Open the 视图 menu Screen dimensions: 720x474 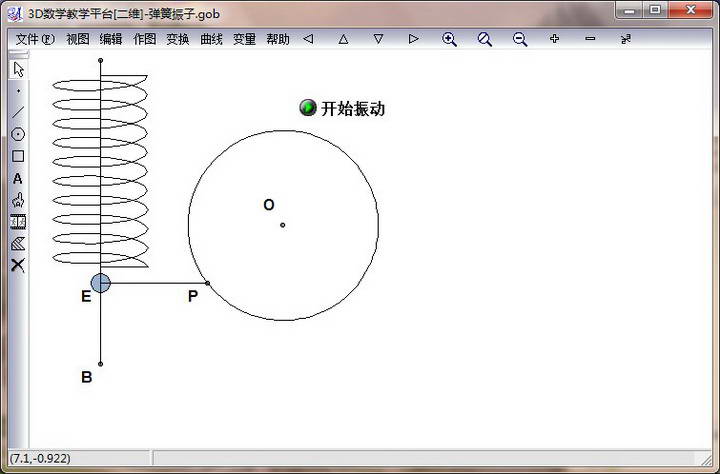click(x=78, y=39)
